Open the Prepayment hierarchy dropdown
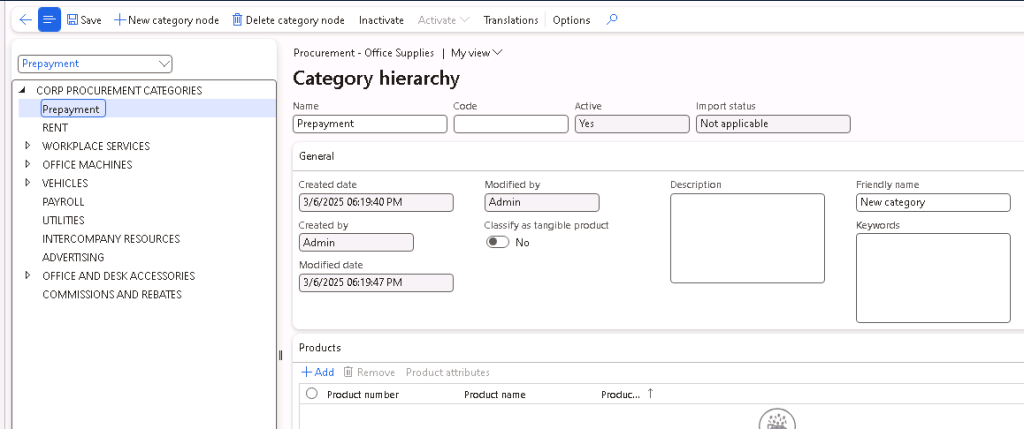 click(x=164, y=64)
